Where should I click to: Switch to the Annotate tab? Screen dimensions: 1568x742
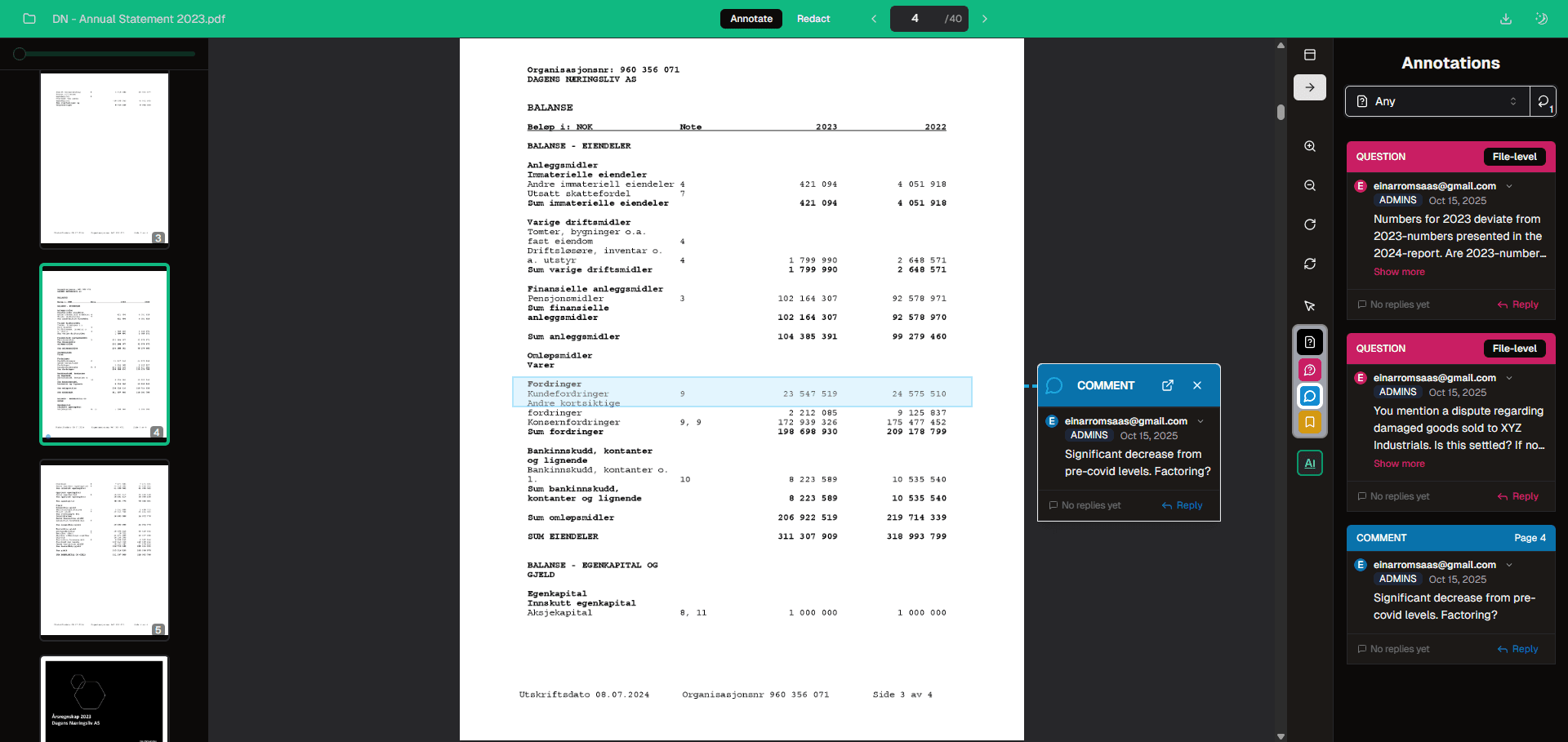click(751, 19)
